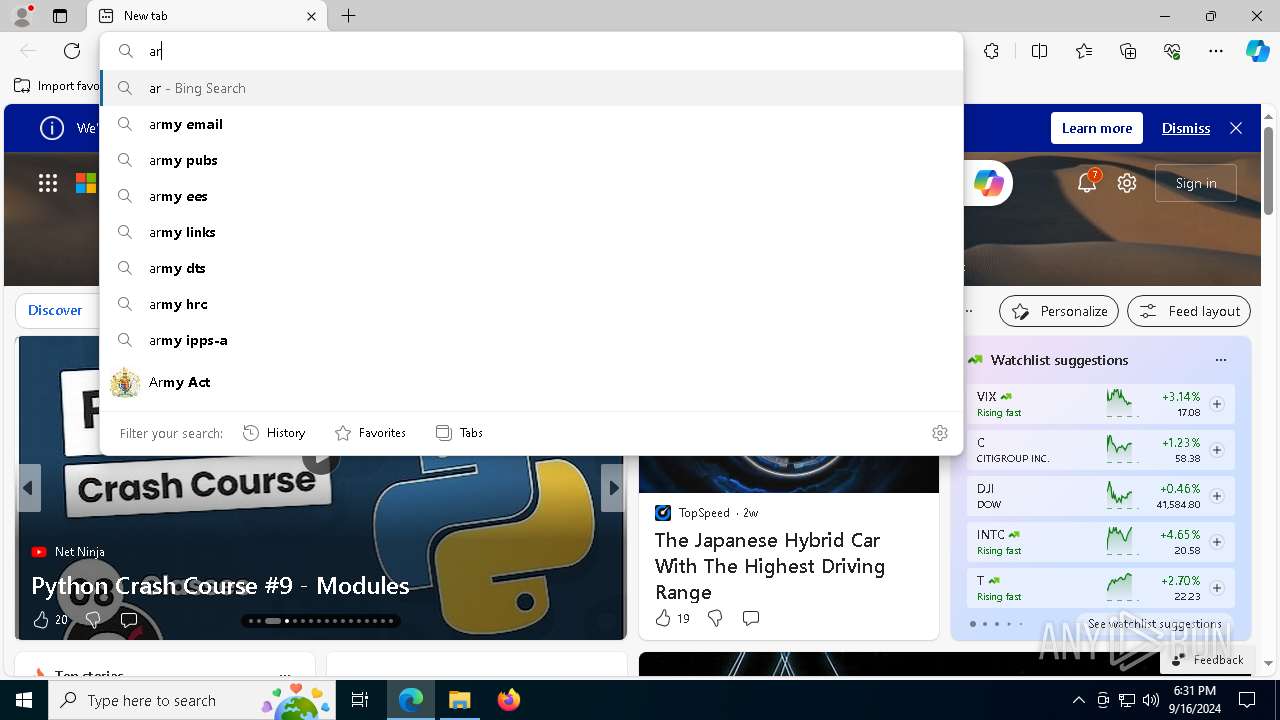Choose suggestion 'army links'
The height and width of the screenshot is (720, 1280).
point(532,232)
